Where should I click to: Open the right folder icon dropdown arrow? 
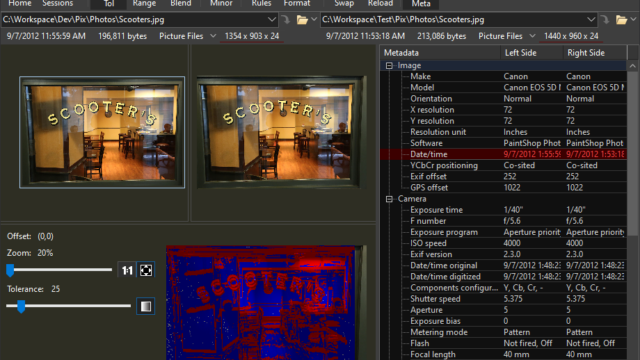(x=633, y=19)
